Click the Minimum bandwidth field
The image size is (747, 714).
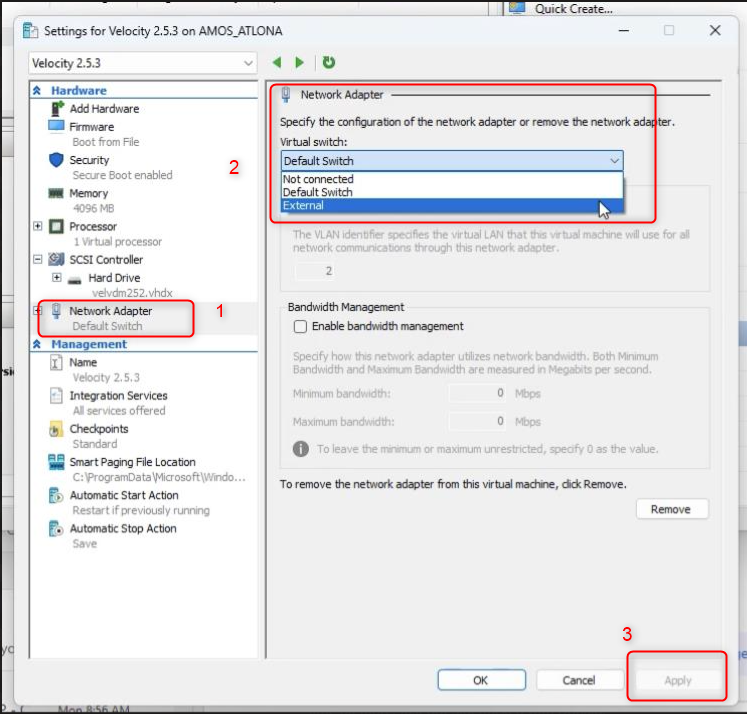point(477,393)
